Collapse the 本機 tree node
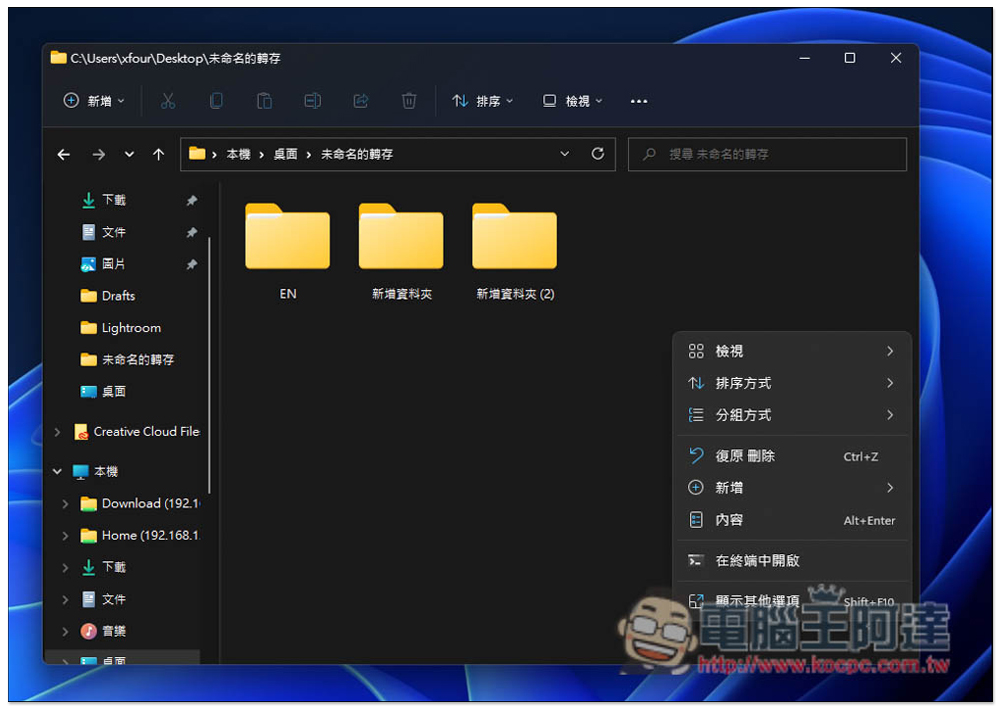 [x=58, y=471]
